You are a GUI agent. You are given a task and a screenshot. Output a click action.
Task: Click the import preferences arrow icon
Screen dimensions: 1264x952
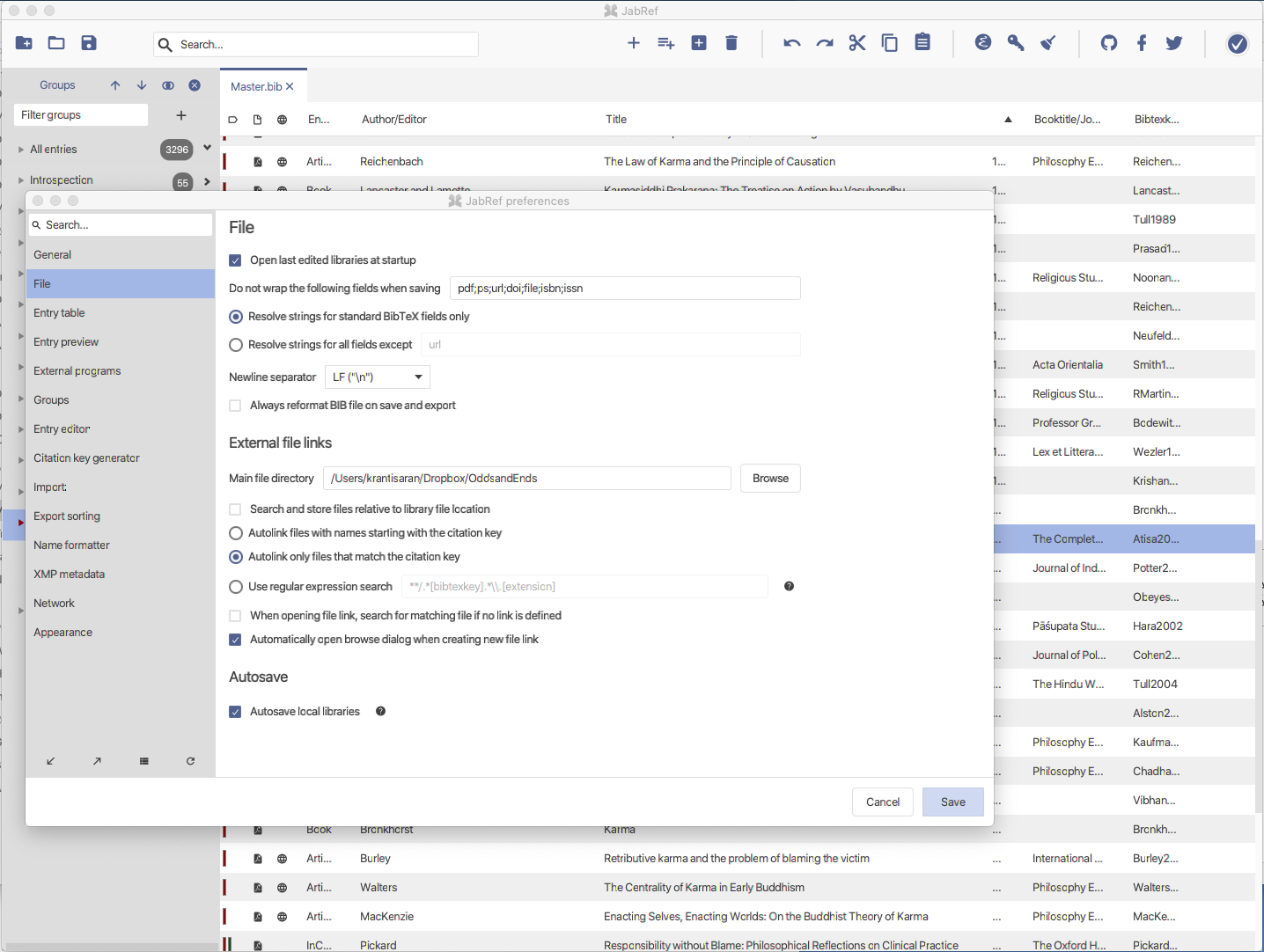point(51,761)
